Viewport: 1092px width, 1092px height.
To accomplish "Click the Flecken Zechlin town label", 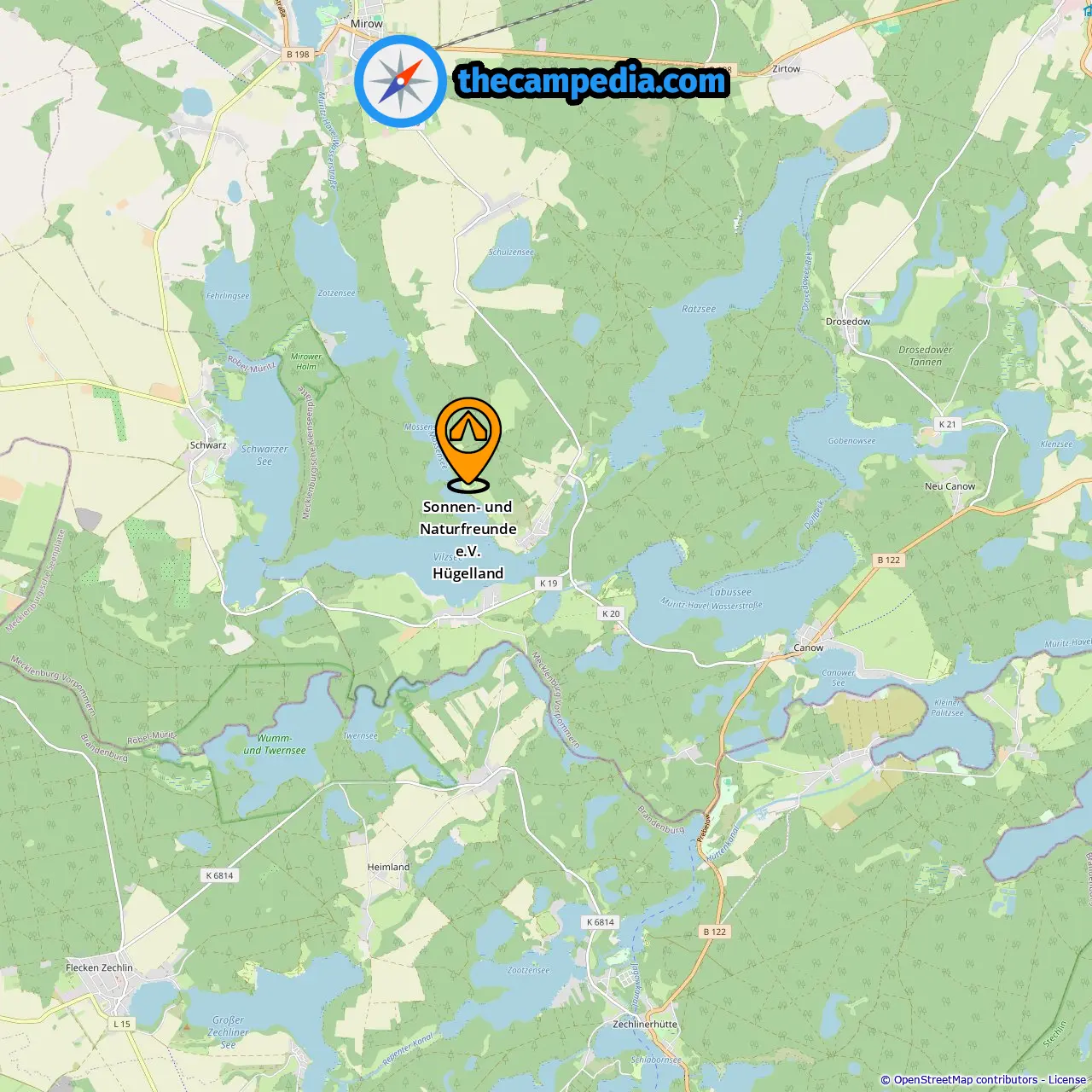I will pyautogui.click(x=100, y=967).
